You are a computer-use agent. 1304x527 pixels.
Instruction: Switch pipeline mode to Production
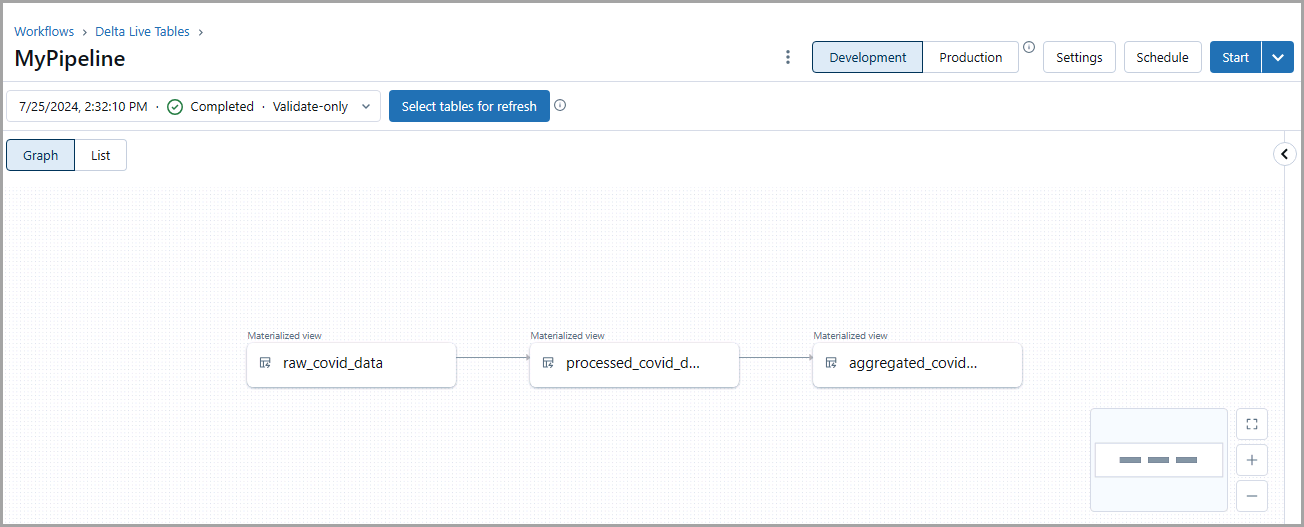970,57
